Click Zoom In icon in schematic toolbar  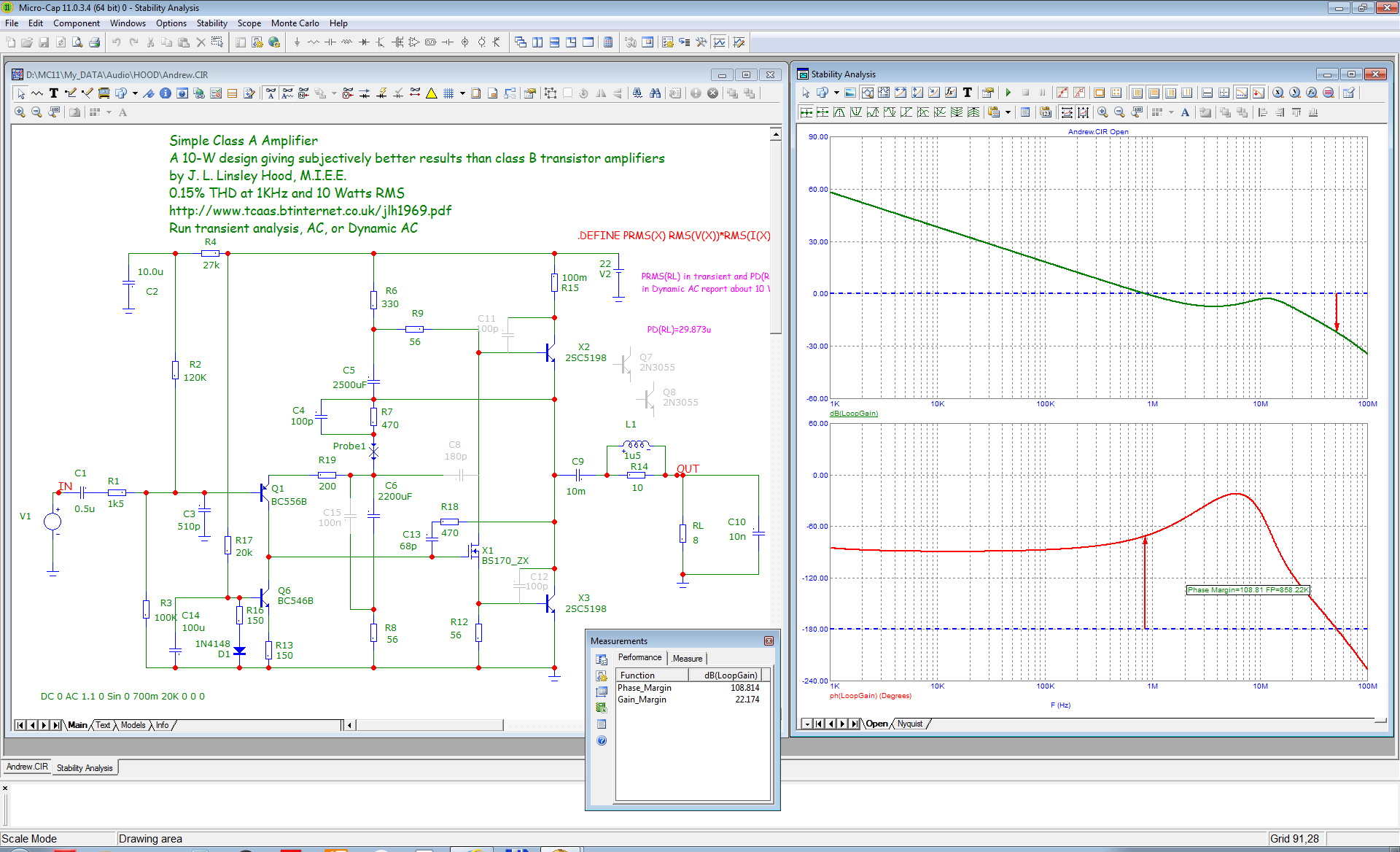(x=20, y=112)
